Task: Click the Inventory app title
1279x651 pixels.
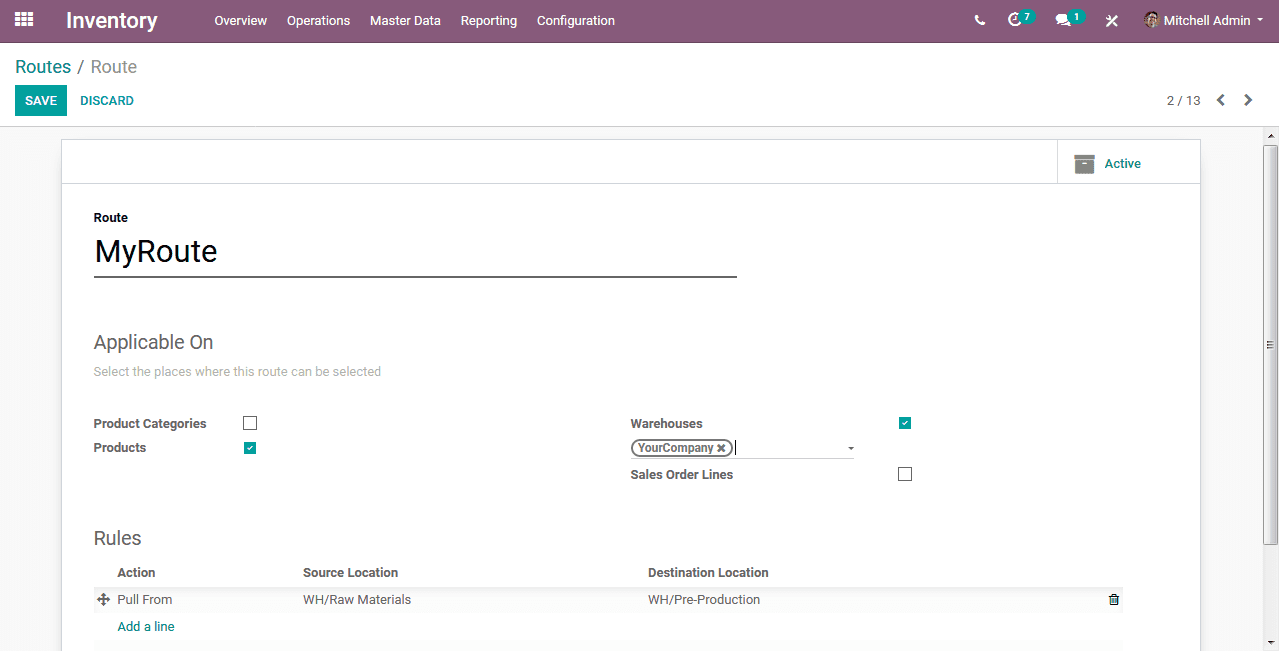Action: point(112,20)
